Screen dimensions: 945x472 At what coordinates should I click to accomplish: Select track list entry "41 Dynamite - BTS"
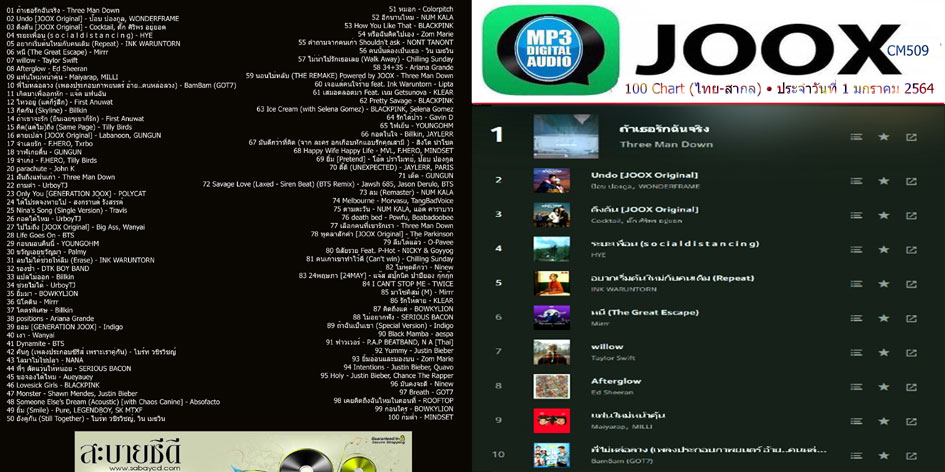(37, 342)
